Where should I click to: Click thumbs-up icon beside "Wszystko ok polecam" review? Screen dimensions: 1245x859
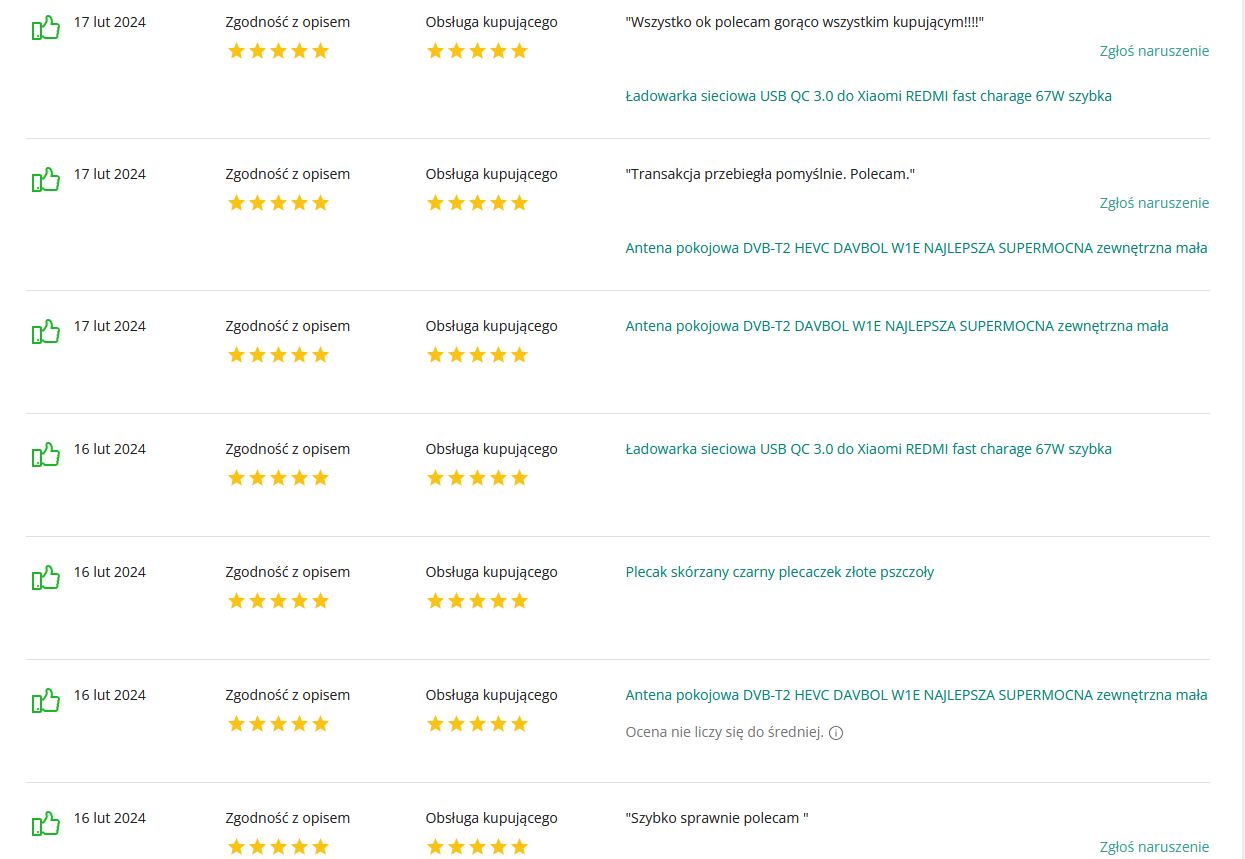pyautogui.click(x=46, y=27)
